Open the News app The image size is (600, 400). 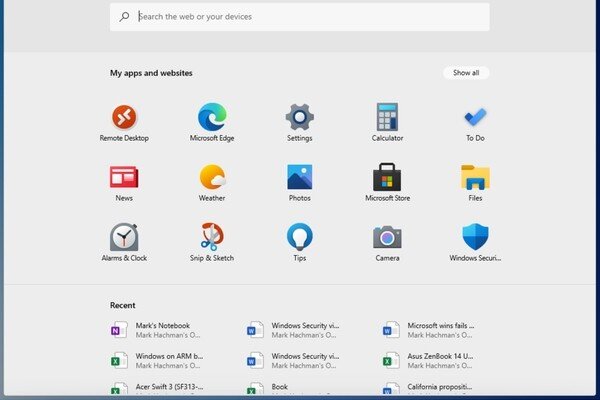tap(124, 183)
